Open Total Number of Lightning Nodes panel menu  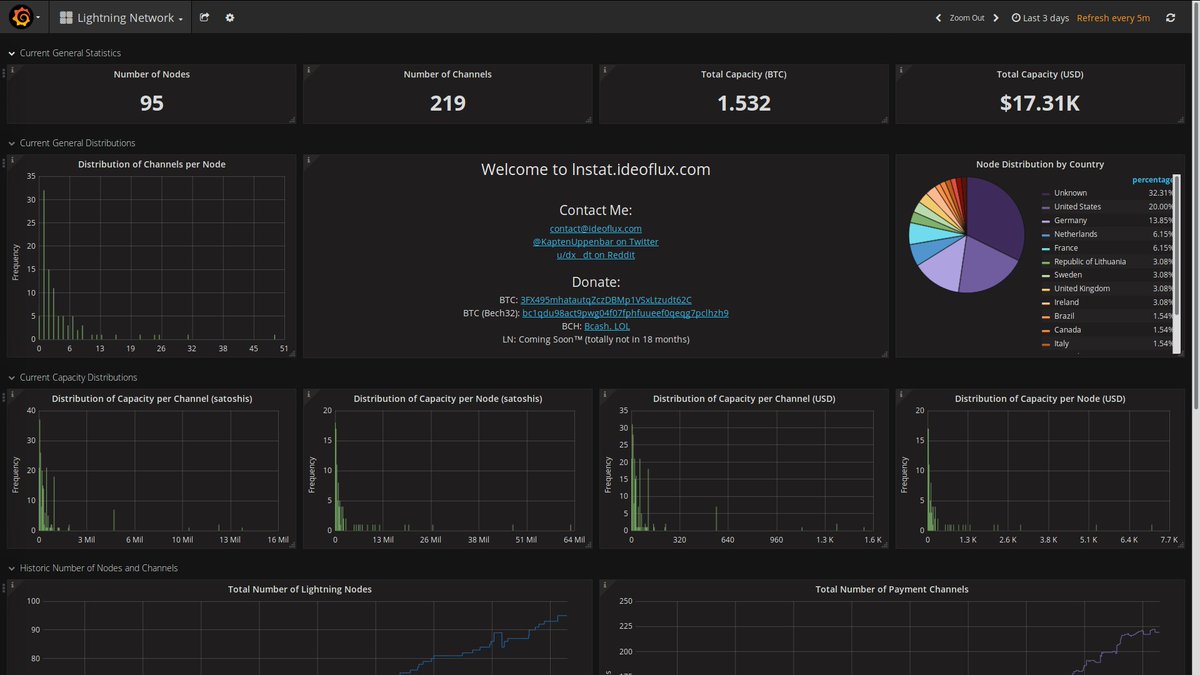(300, 589)
